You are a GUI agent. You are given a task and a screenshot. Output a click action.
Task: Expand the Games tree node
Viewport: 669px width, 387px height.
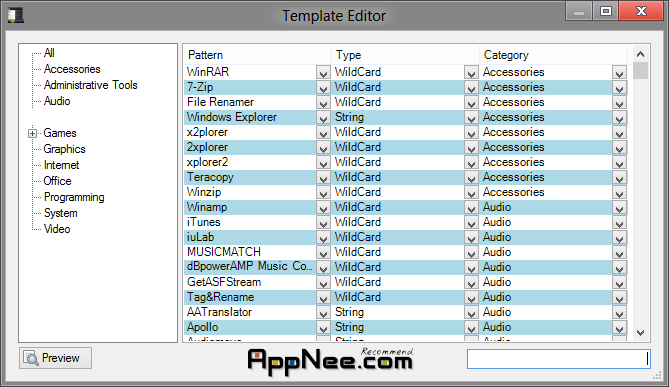[32, 133]
